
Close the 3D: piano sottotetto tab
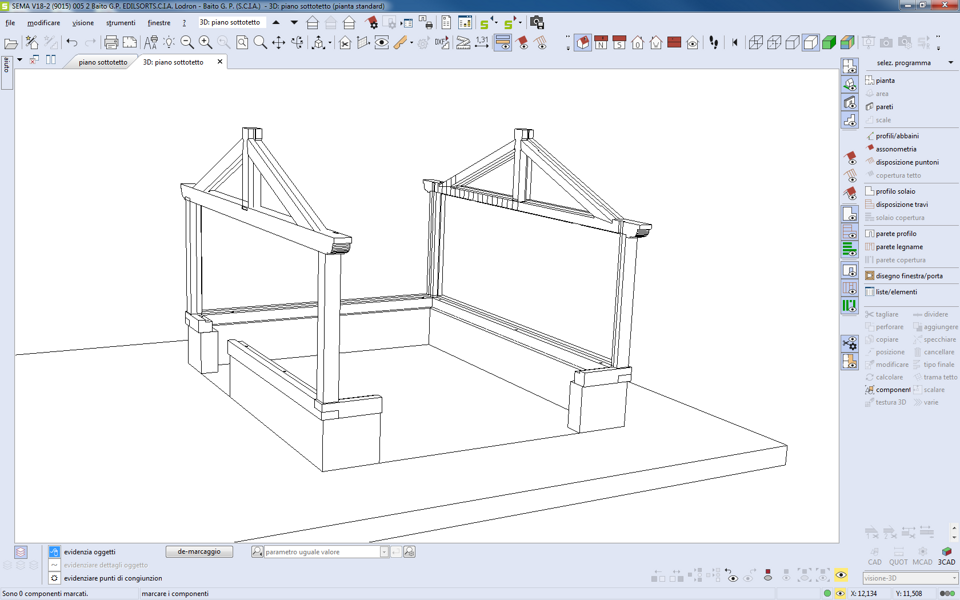pyautogui.click(x=220, y=62)
